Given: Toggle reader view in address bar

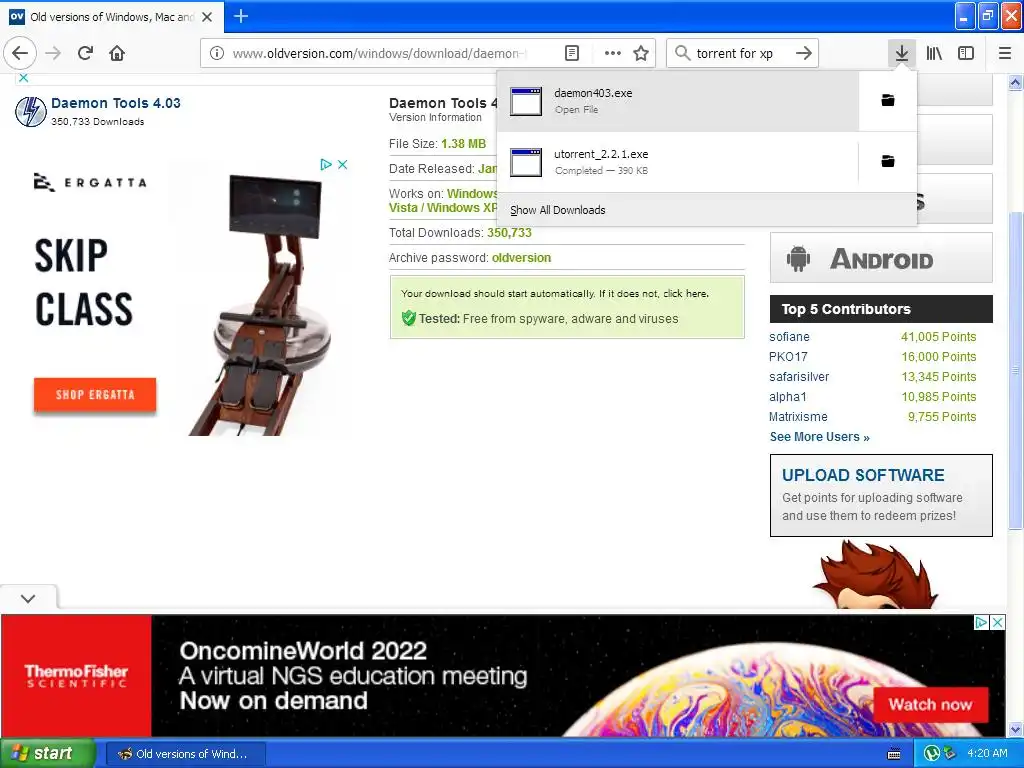Looking at the screenshot, I should (x=571, y=54).
